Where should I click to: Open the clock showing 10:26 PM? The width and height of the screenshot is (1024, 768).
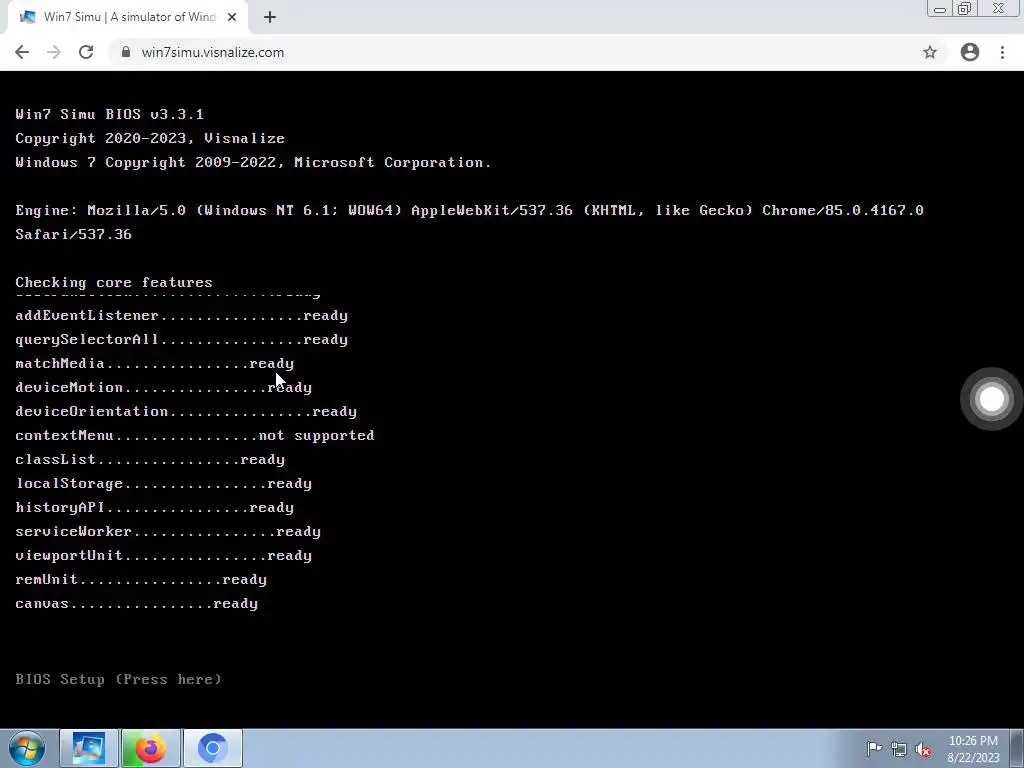click(x=973, y=749)
